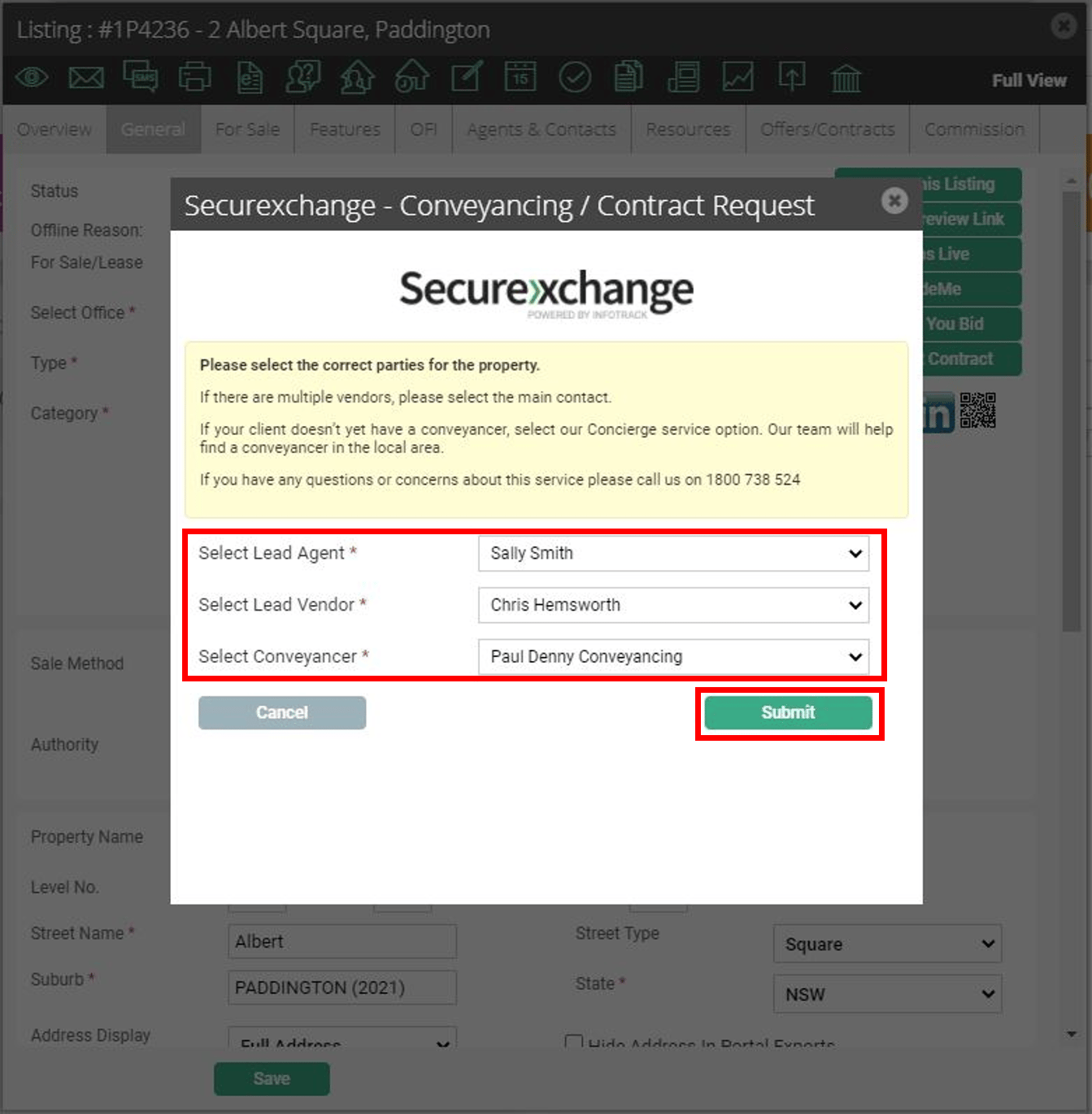
Task: Toggle Hide Address In Portal Exports checkbox
Action: [574, 1042]
